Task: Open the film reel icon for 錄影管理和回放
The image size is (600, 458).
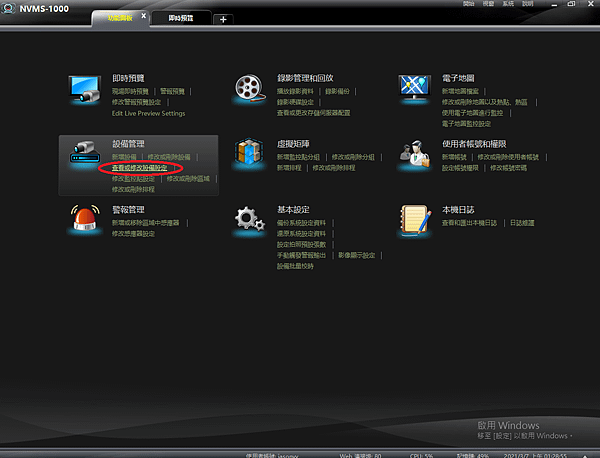Action: [249, 88]
